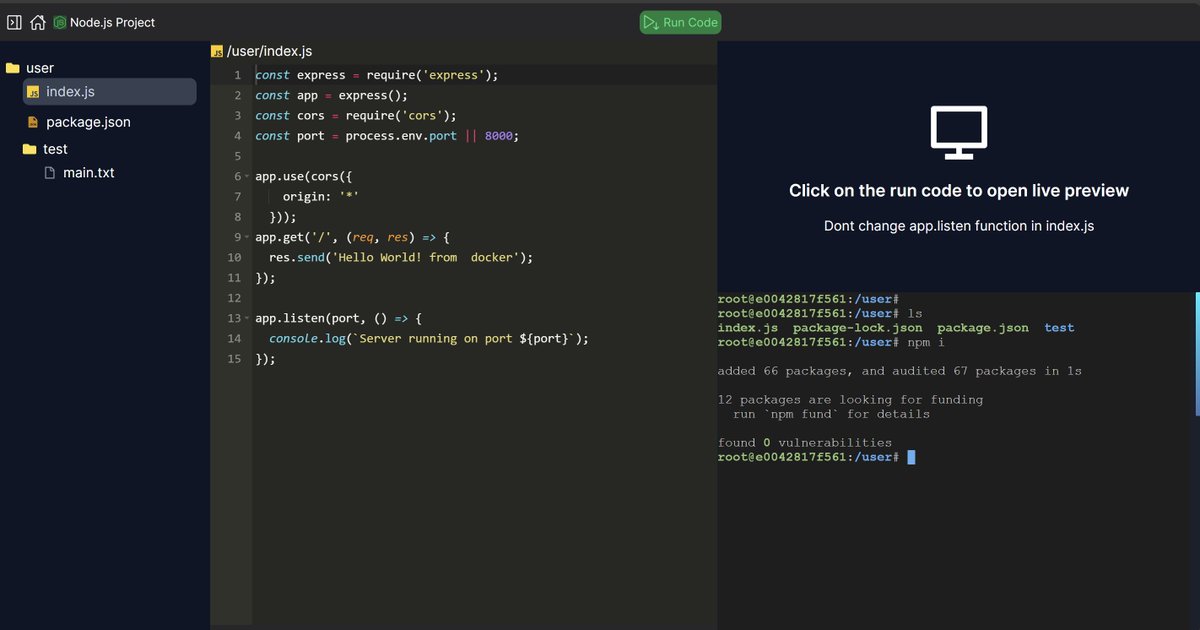Screen dimensions: 1200x630
Task: Click the res.send Hello World line
Action: [x=401, y=258]
